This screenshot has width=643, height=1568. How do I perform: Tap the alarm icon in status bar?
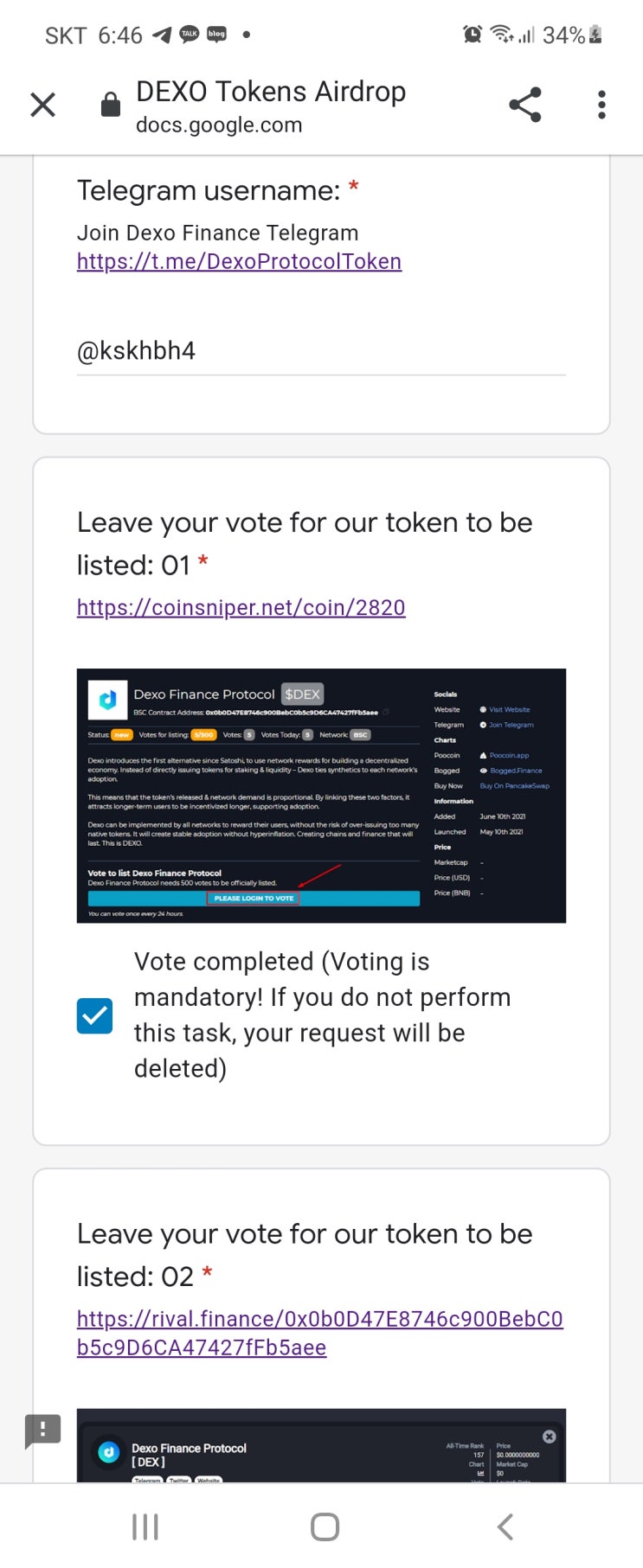473,35
